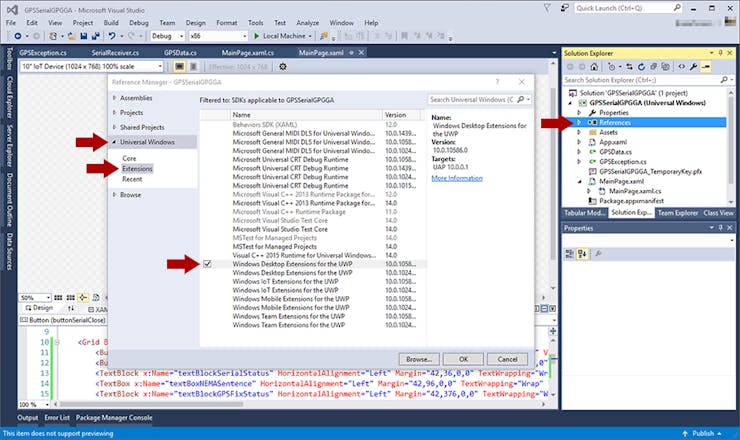
Task: Expand the Projects category in Reference Manager
Action: (x=114, y=112)
